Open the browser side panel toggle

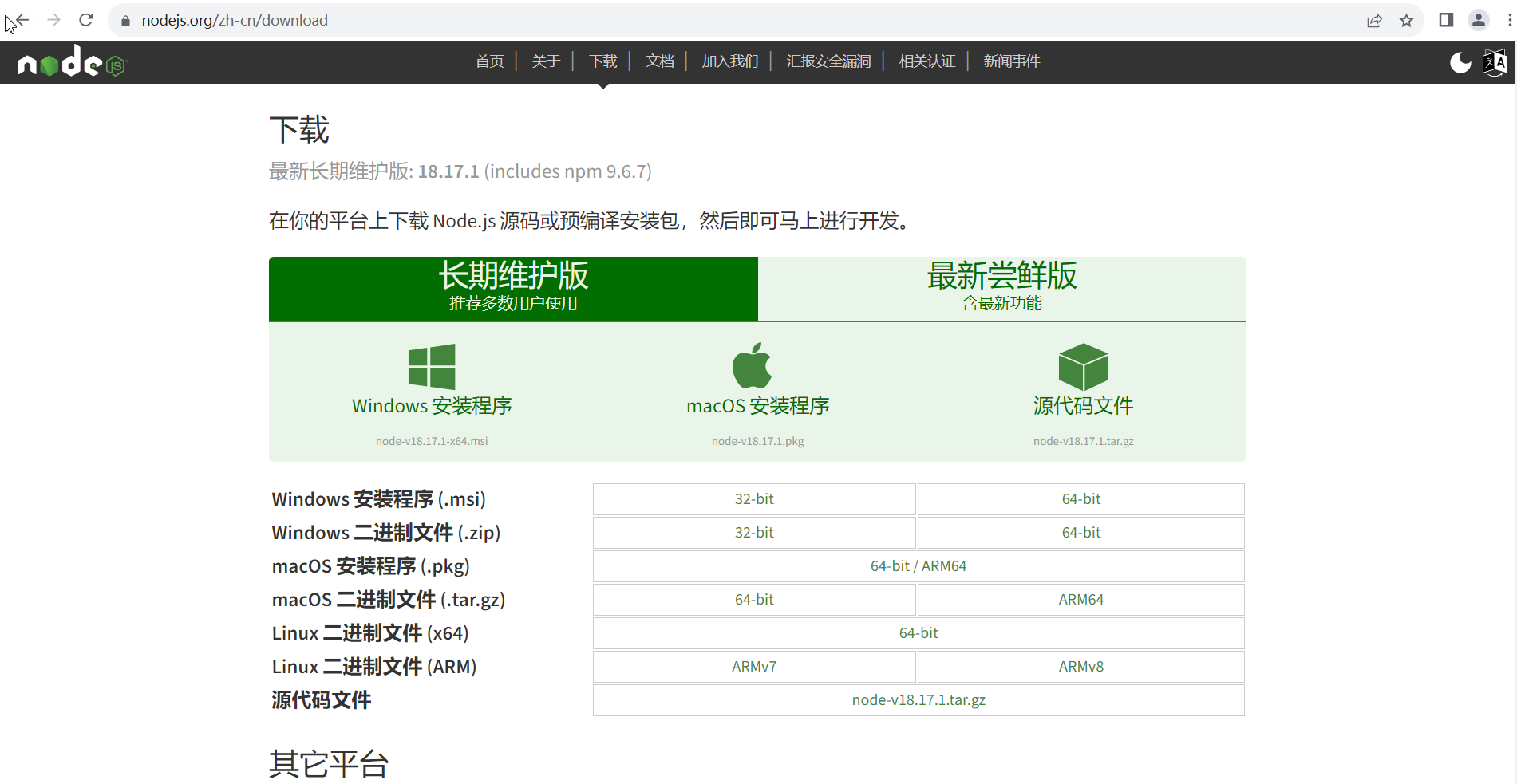click(1445, 20)
